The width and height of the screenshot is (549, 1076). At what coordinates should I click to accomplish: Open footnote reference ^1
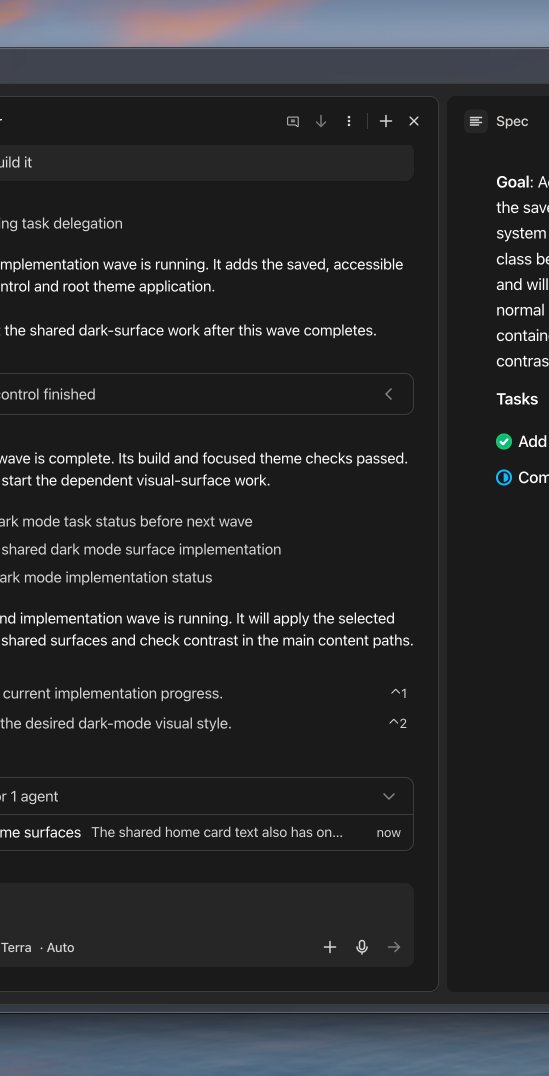[399, 694]
